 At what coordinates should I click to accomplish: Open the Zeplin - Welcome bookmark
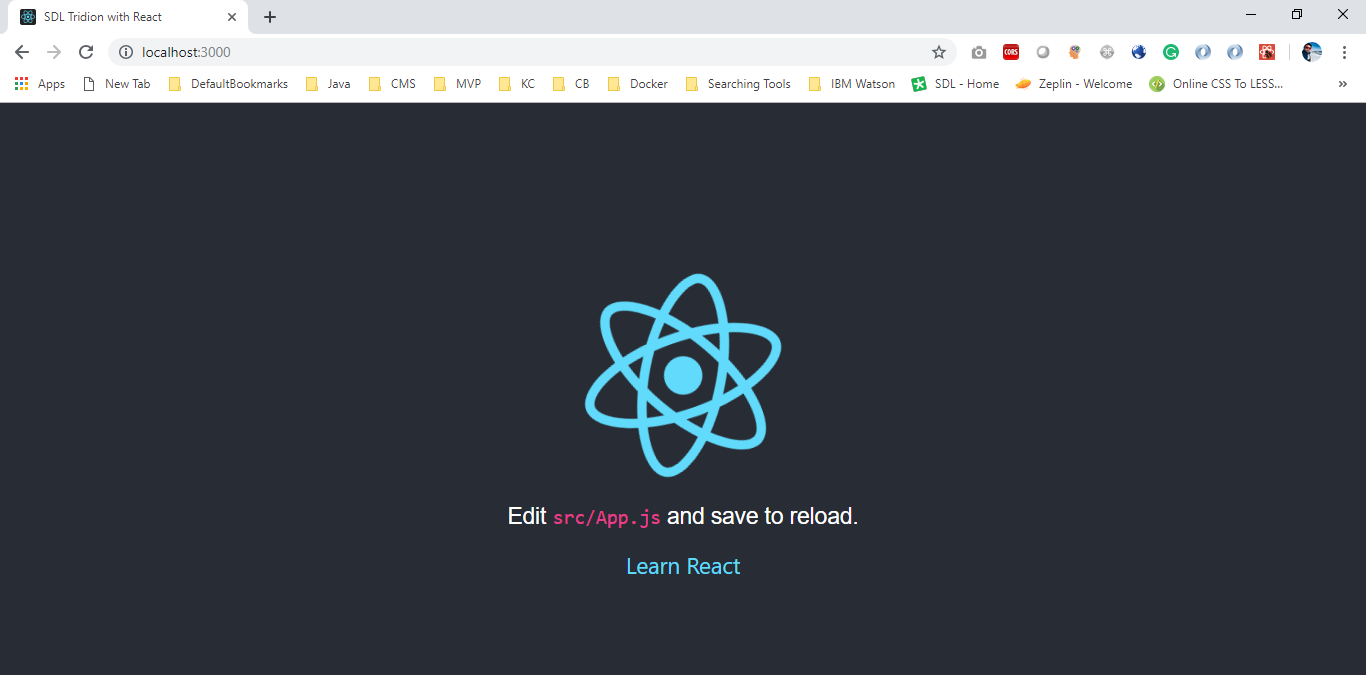[1074, 84]
